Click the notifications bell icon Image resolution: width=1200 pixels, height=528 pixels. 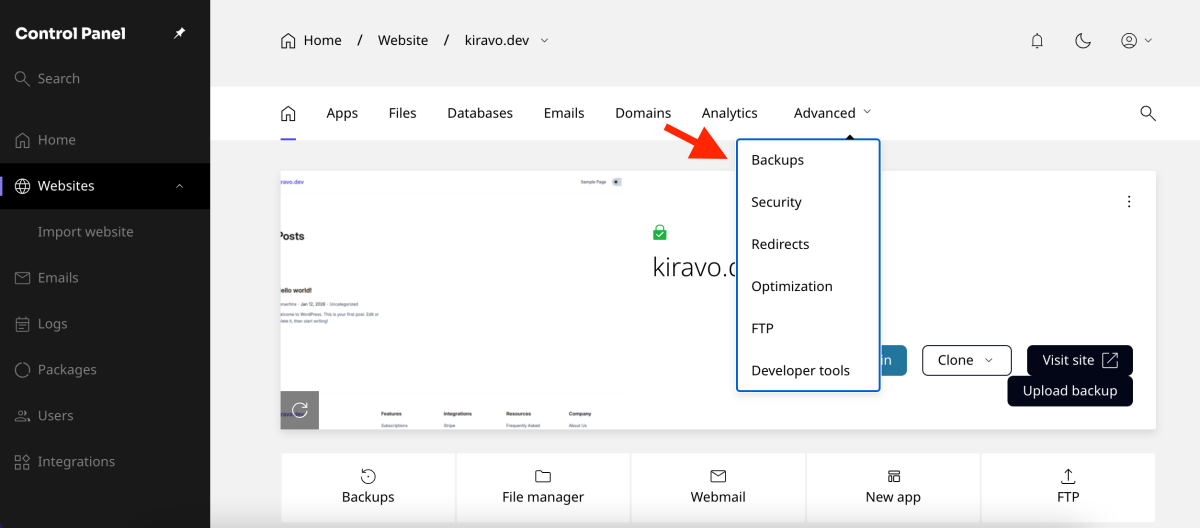[x=1037, y=41]
